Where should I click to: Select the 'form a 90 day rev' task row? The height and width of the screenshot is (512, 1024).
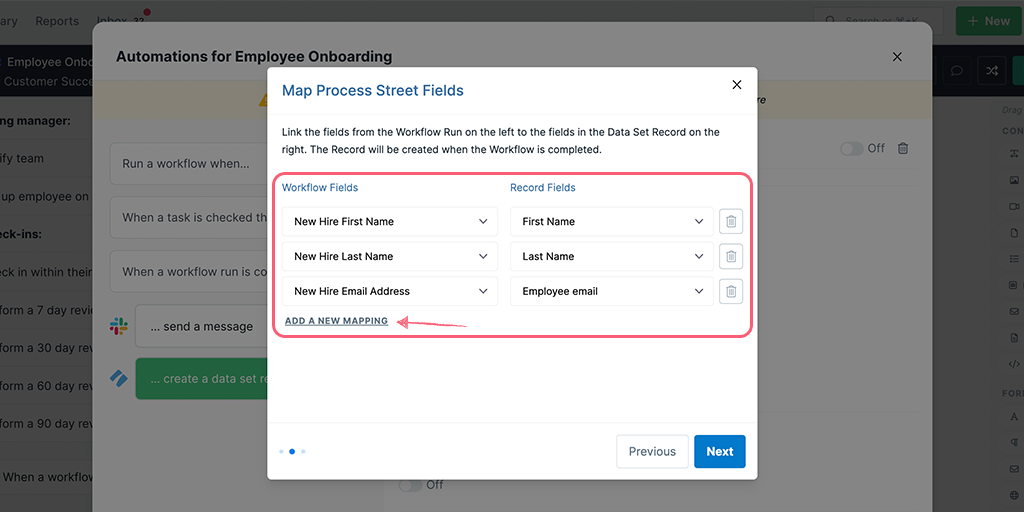[46, 423]
